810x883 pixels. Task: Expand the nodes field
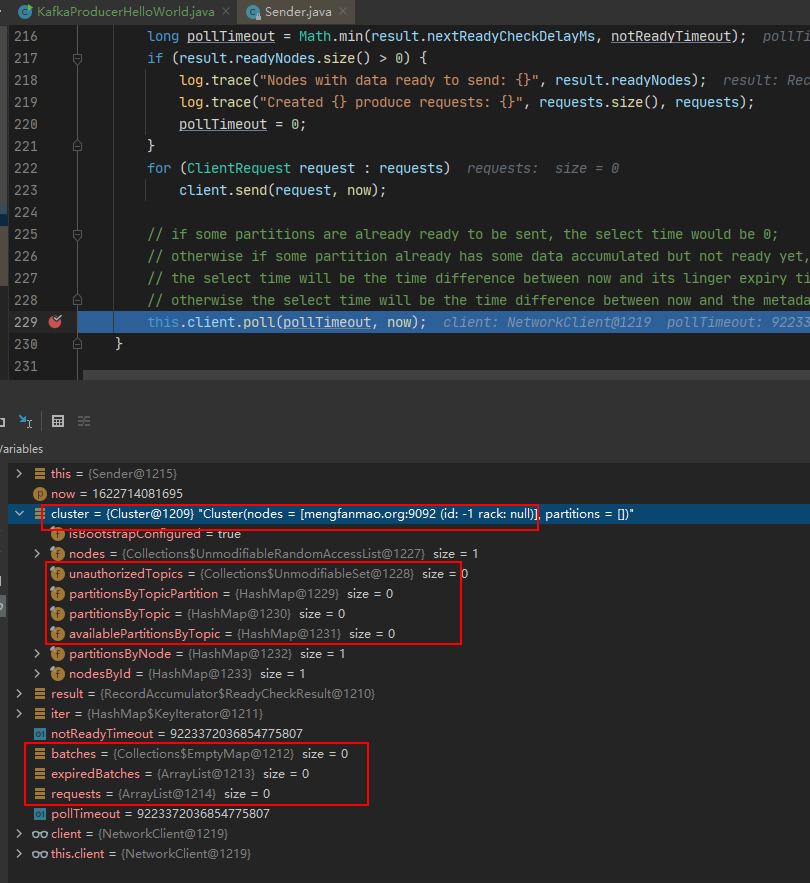tap(37, 554)
